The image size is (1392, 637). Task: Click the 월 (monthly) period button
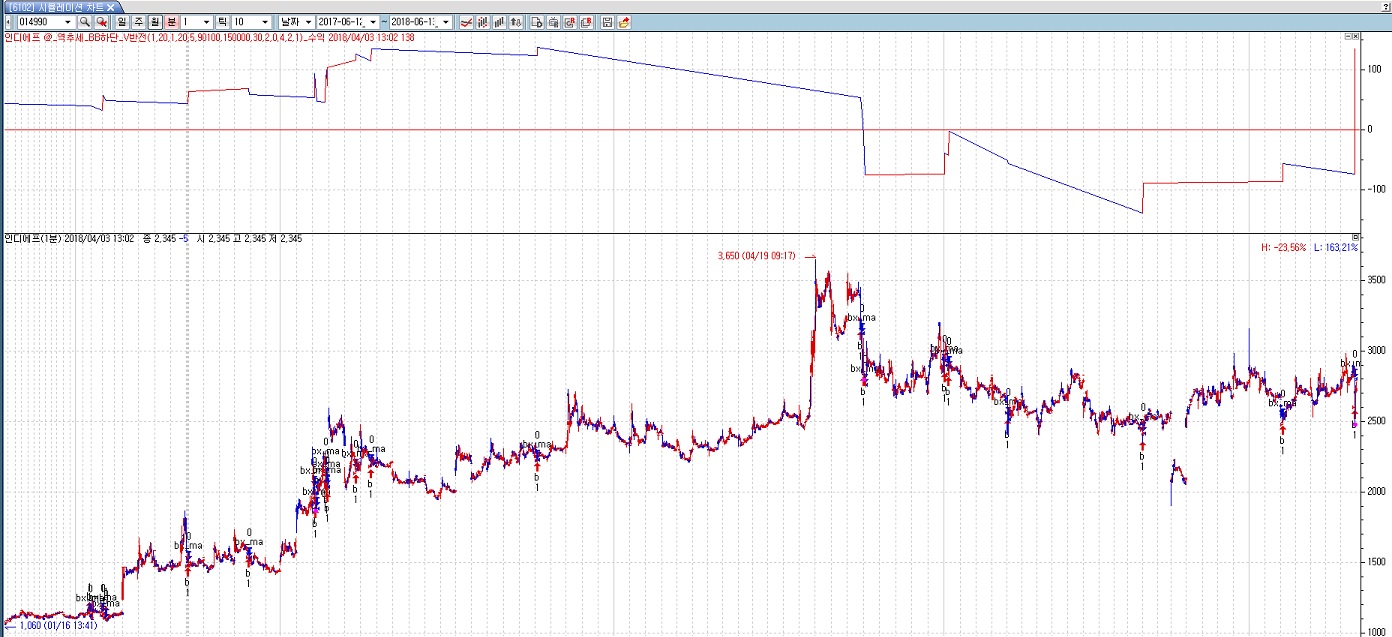155,22
